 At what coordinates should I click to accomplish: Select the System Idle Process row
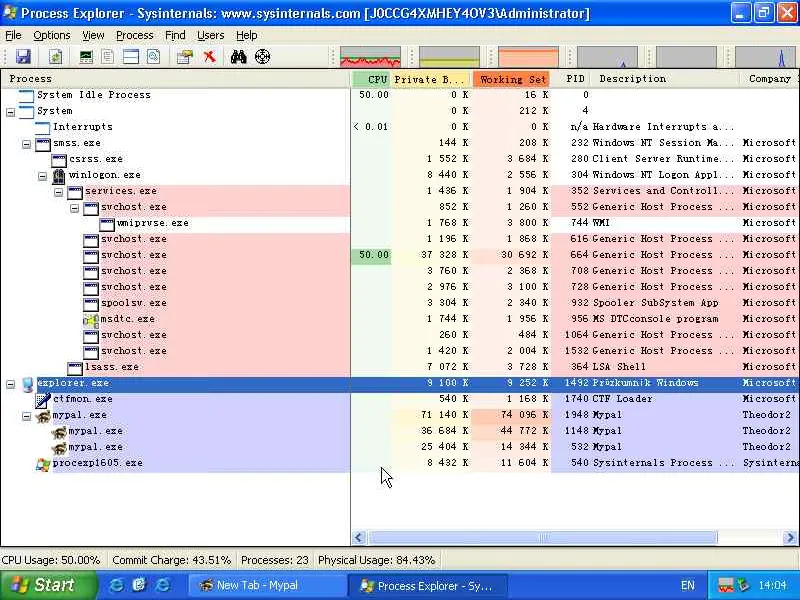pos(400,95)
